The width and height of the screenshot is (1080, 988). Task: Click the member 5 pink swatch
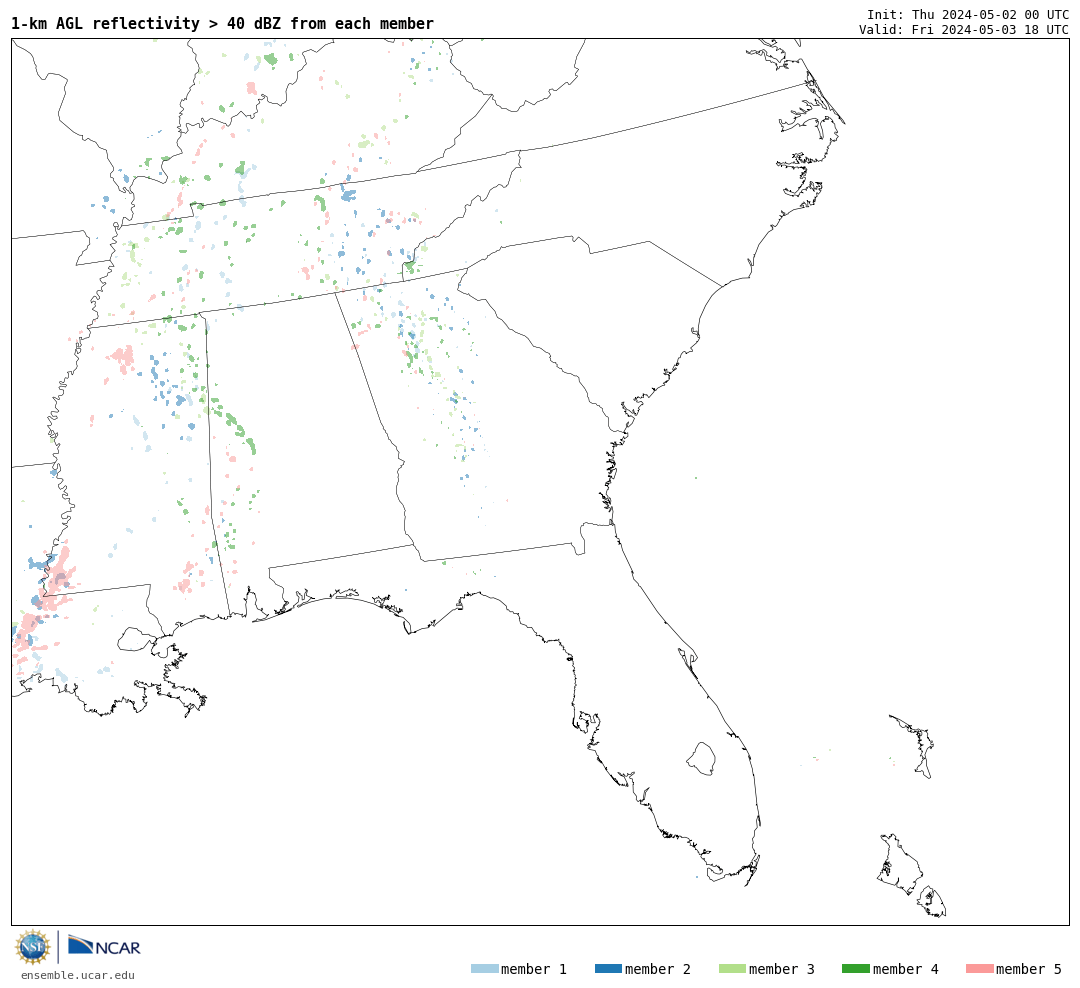click(979, 969)
